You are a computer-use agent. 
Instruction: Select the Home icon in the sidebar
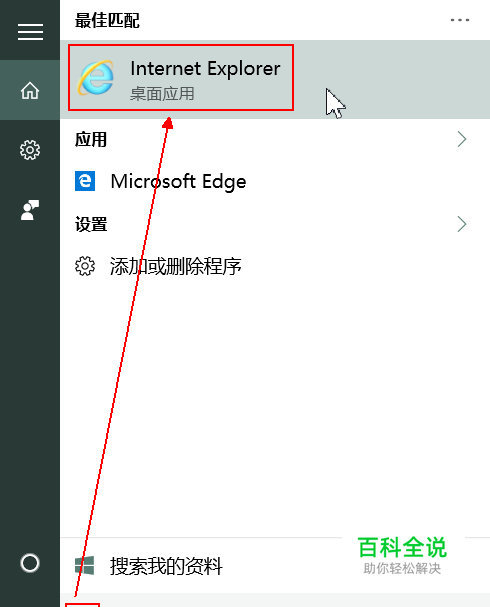(30, 91)
